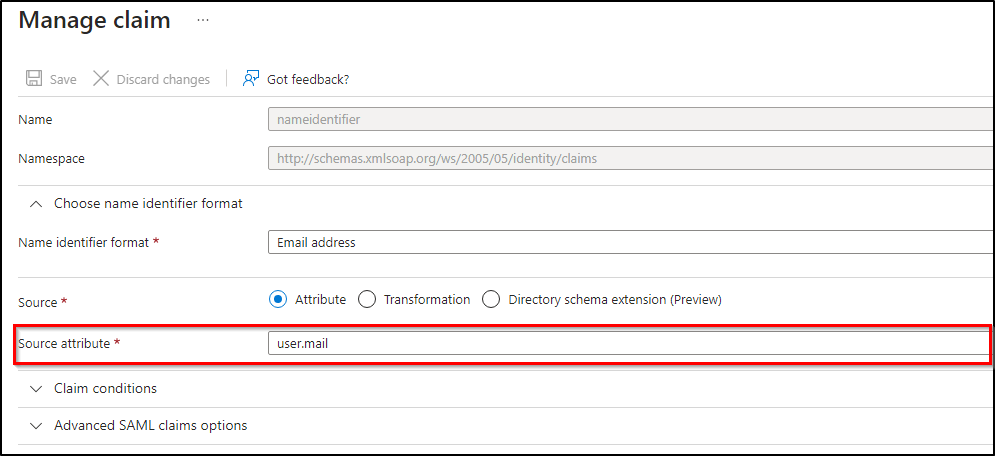This screenshot has height=456, width=995.
Task: Click the Discard changes X icon
Action: (x=101, y=79)
